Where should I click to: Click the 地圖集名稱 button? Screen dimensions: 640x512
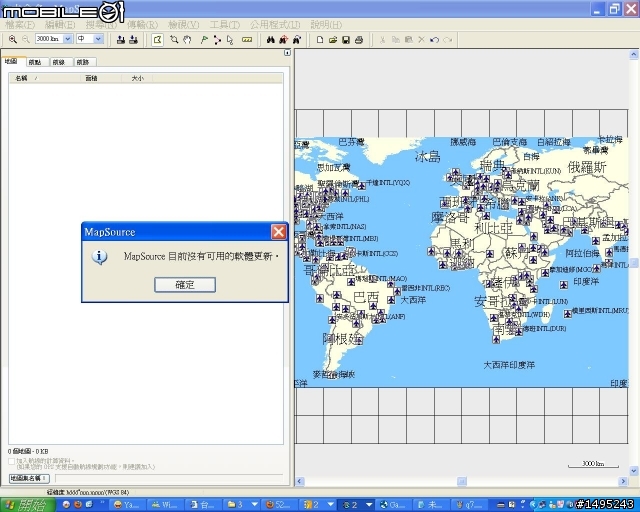(x=29, y=478)
